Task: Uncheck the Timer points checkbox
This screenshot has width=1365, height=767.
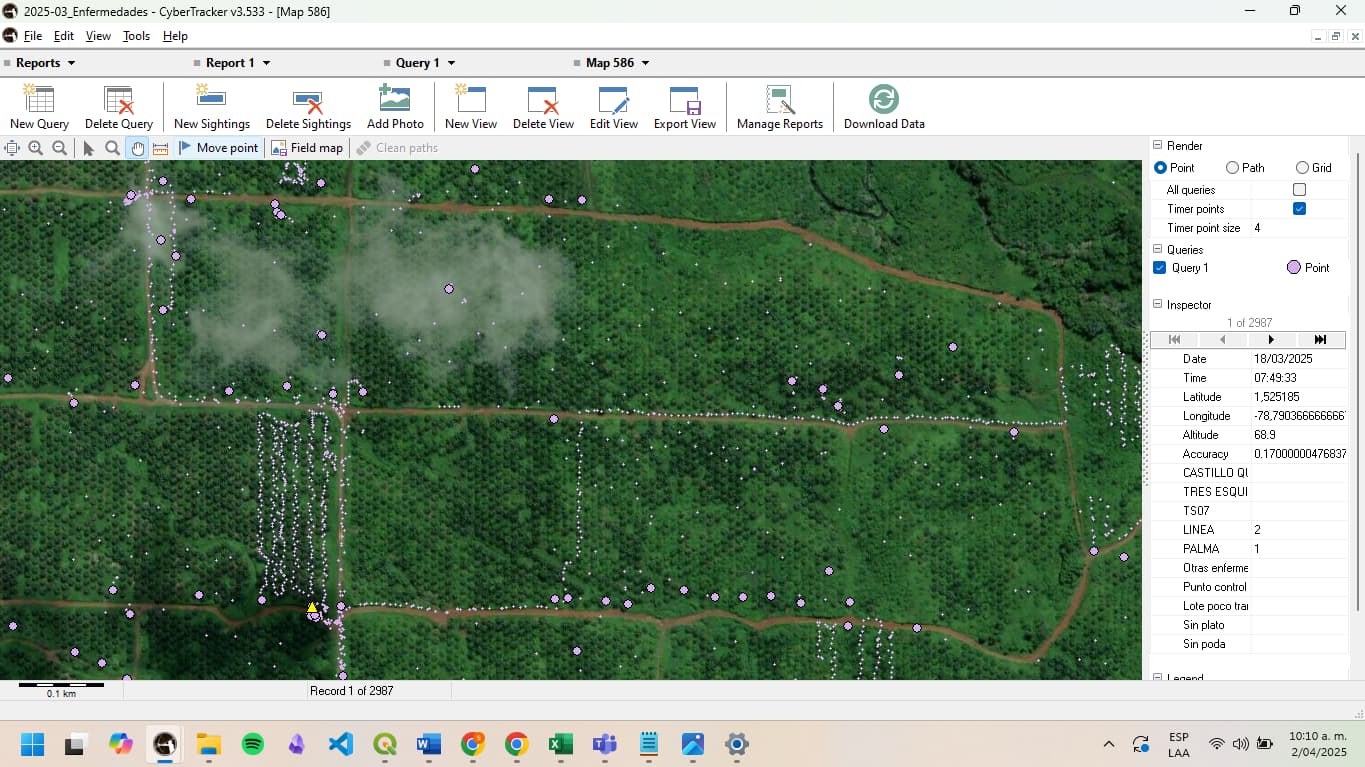Action: [x=1299, y=209]
